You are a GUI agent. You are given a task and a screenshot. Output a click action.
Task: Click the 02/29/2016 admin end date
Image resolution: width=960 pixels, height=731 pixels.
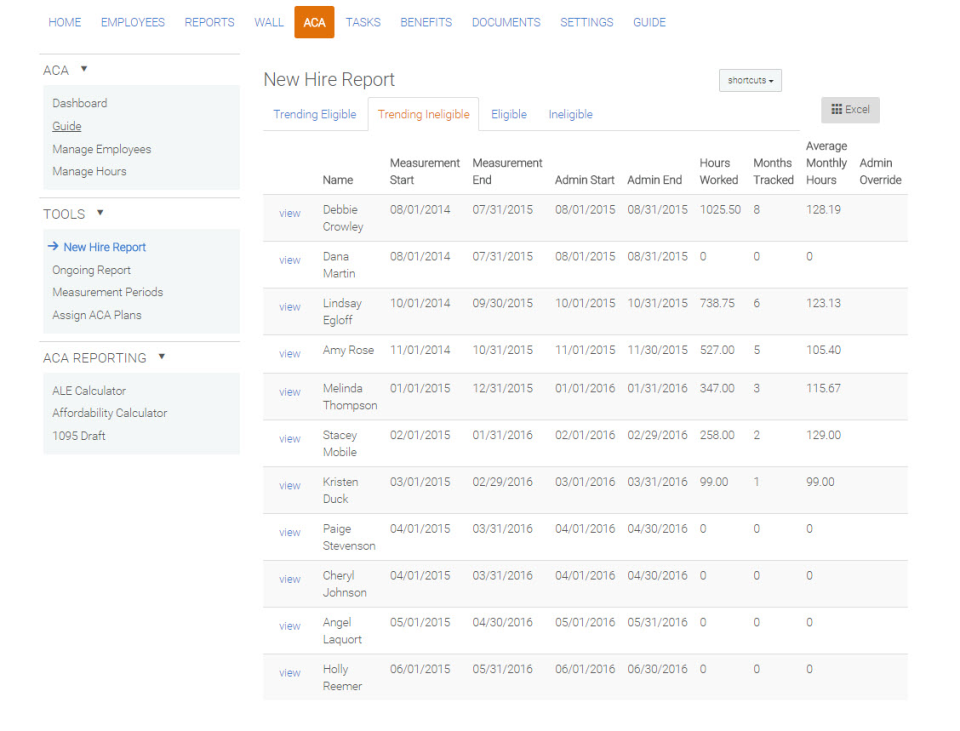pos(658,435)
